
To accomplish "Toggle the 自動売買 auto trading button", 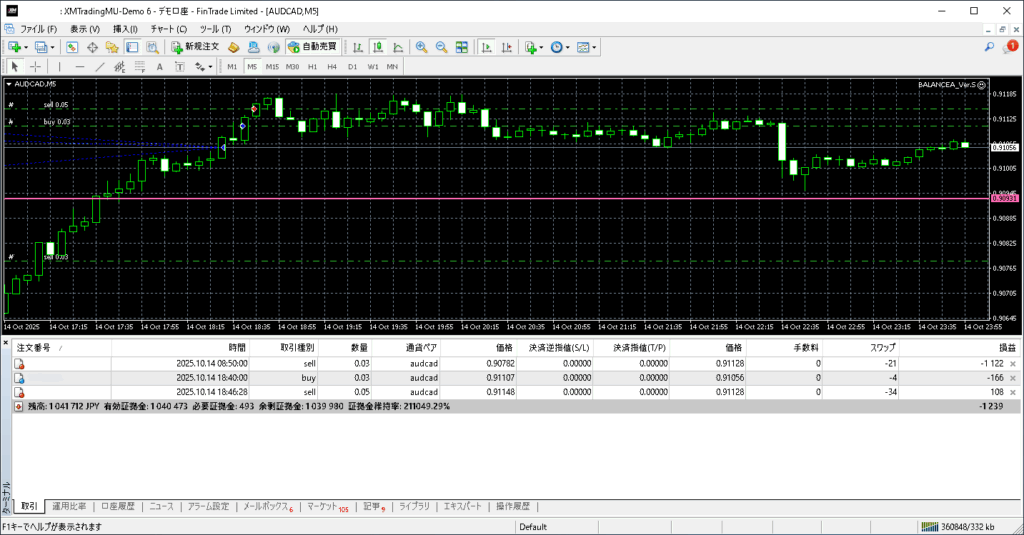I will click(x=313, y=47).
